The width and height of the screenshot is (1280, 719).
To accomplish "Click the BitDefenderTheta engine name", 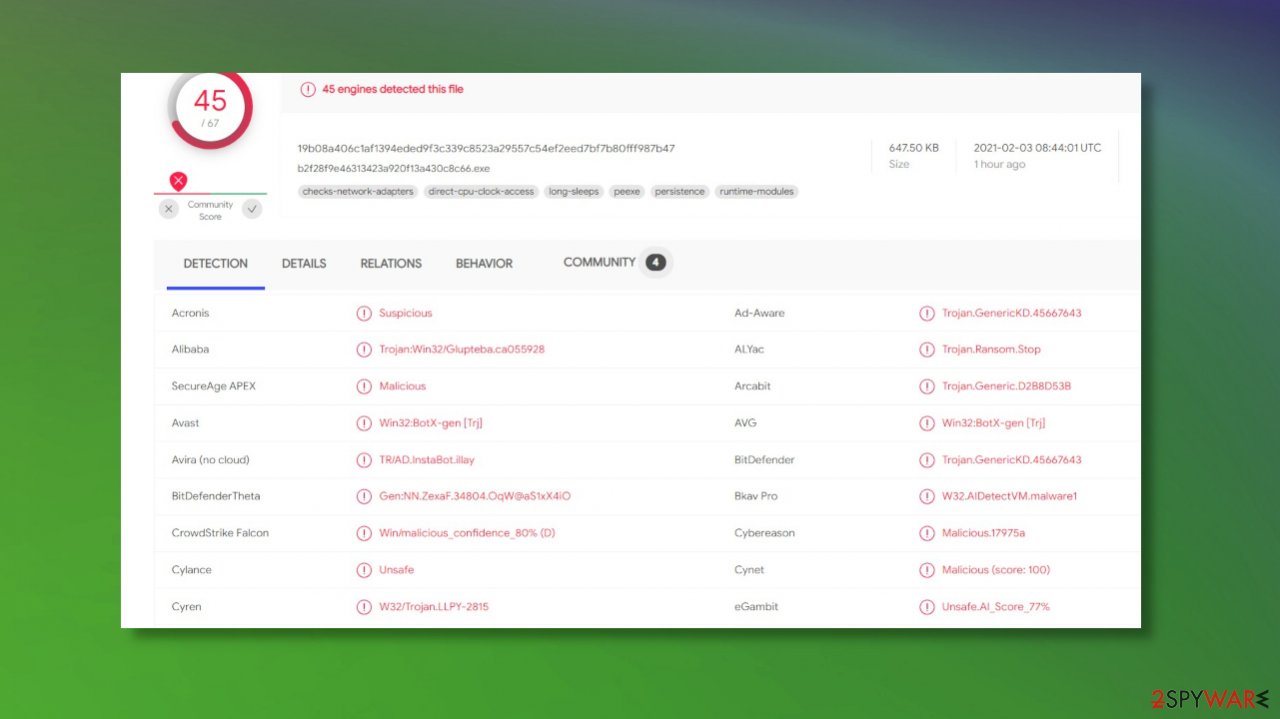I will [216, 496].
